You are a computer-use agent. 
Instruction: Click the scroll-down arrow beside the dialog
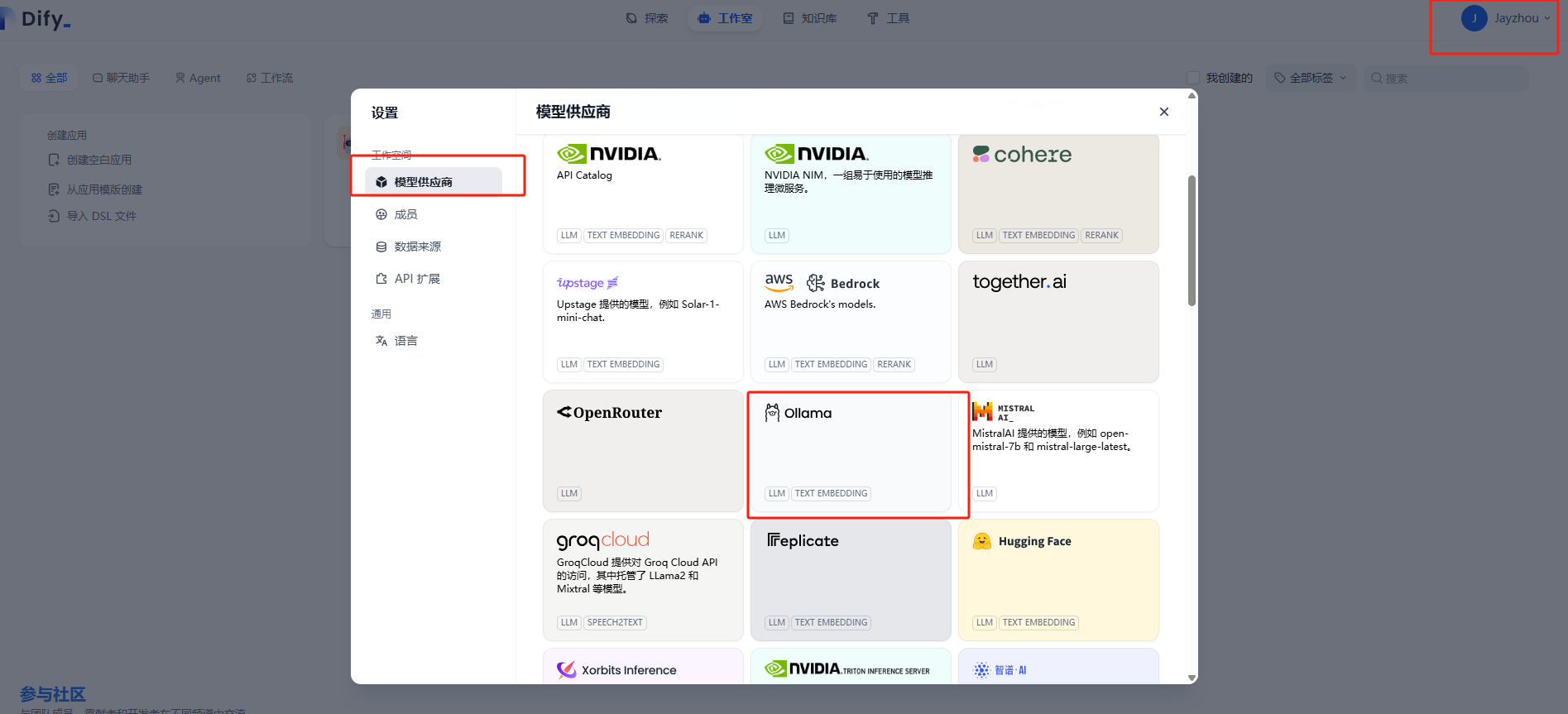pyautogui.click(x=1192, y=678)
